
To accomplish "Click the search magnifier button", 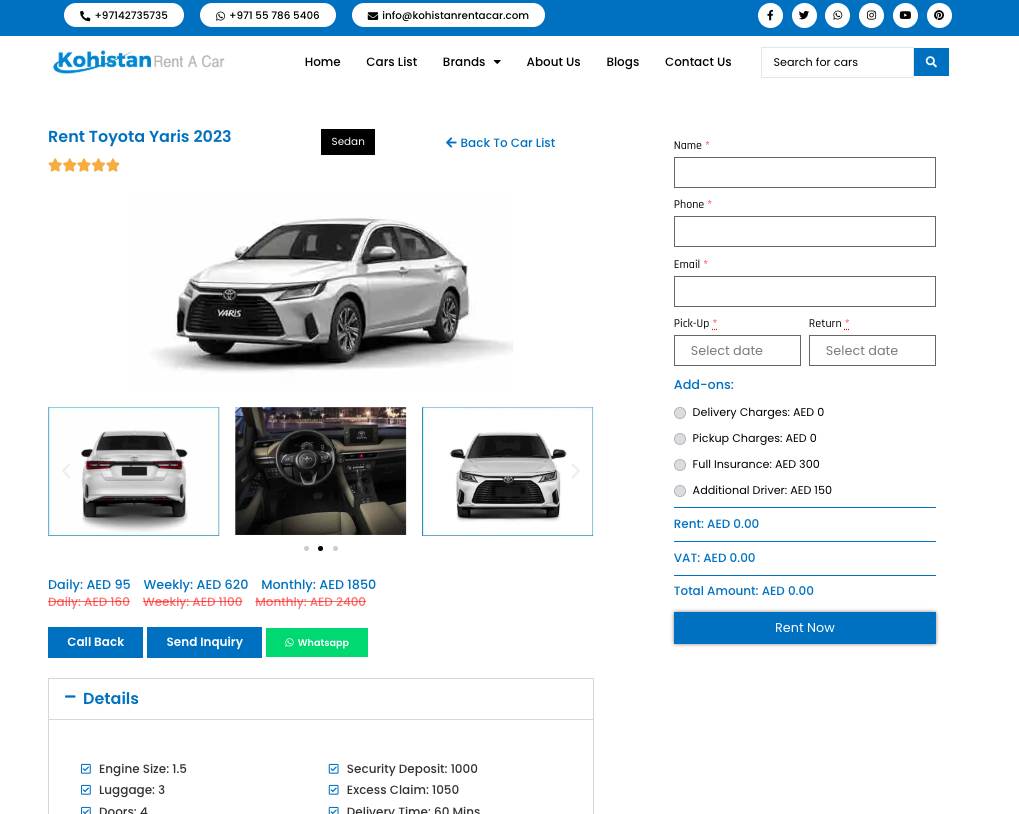I will [x=930, y=62].
